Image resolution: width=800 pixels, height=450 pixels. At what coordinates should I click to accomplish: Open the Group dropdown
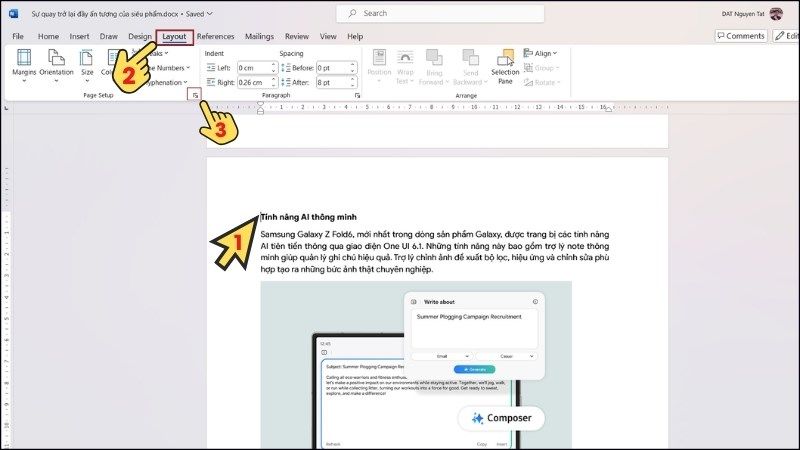[x=542, y=68]
